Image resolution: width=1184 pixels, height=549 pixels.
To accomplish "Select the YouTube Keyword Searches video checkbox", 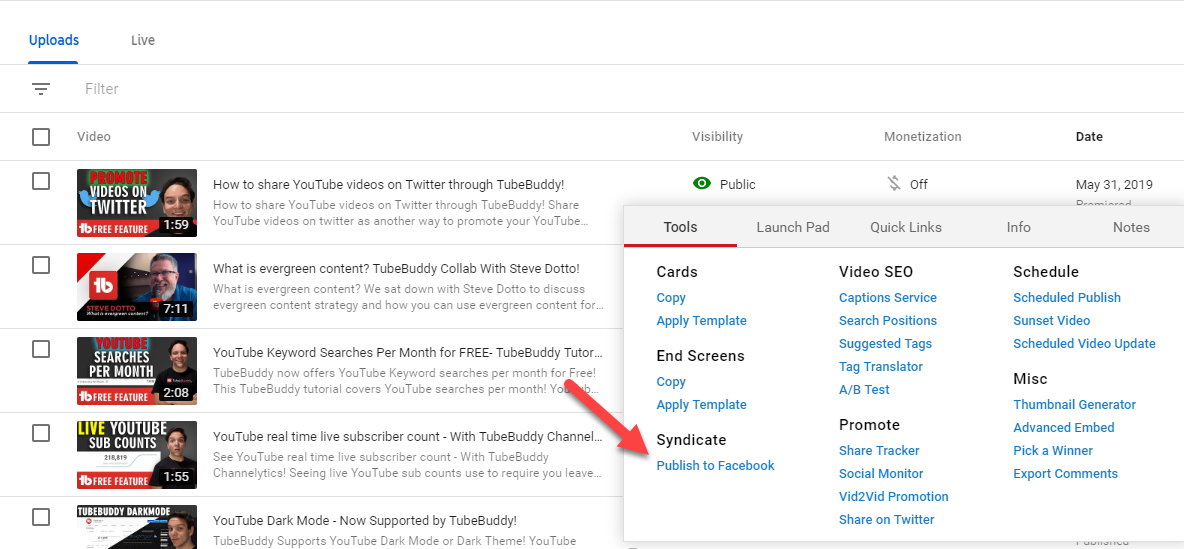I will point(41,349).
